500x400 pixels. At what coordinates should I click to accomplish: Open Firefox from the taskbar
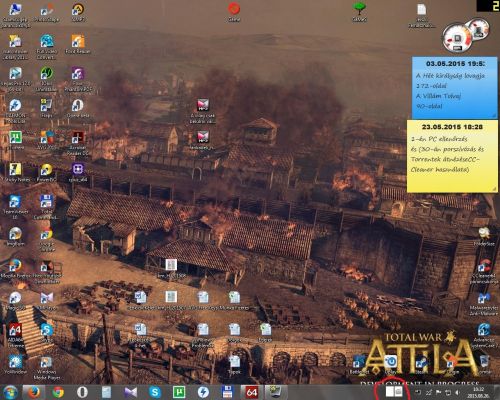(34, 392)
